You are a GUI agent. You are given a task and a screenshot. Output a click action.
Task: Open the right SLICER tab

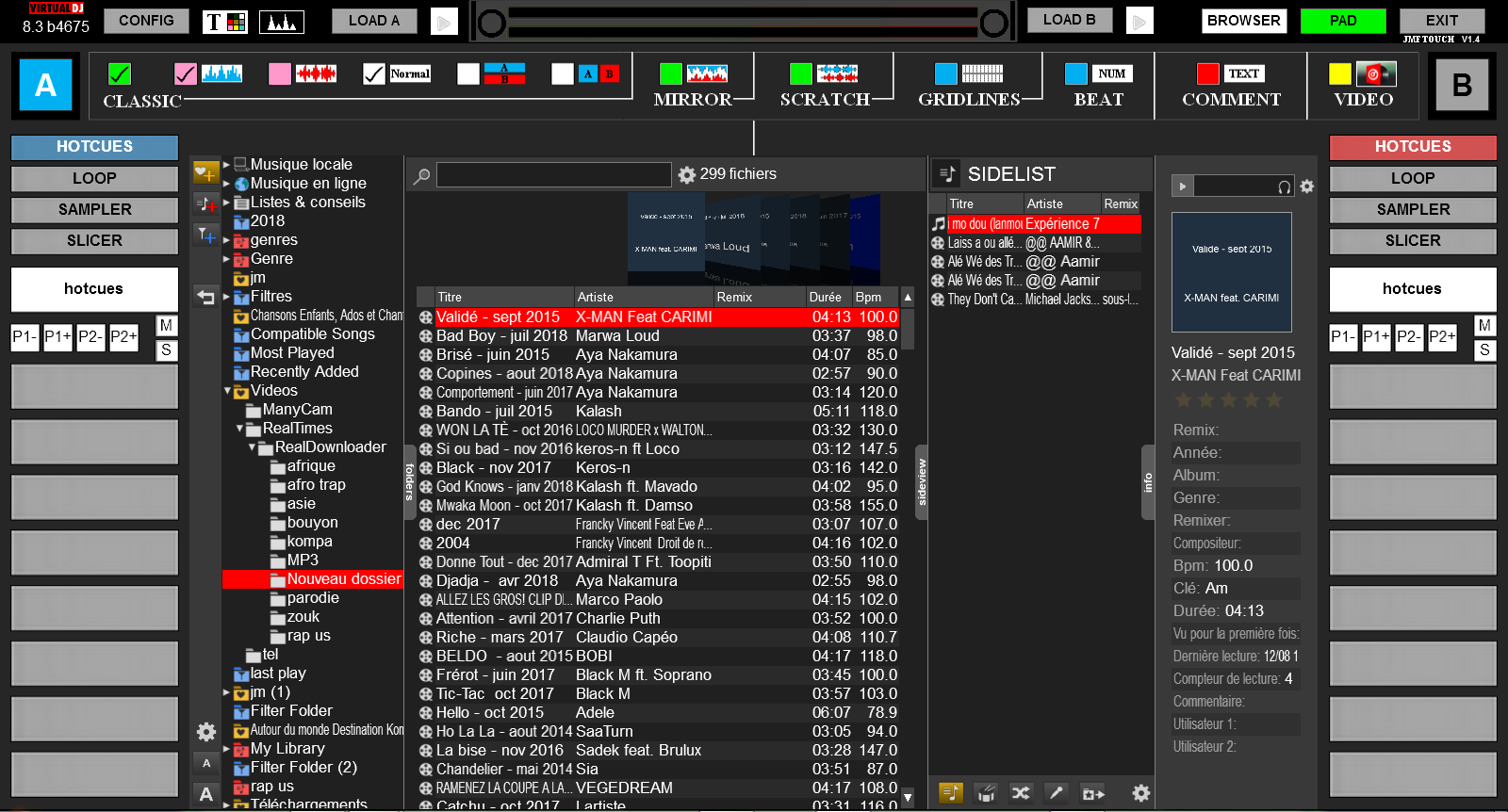pos(1413,241)
